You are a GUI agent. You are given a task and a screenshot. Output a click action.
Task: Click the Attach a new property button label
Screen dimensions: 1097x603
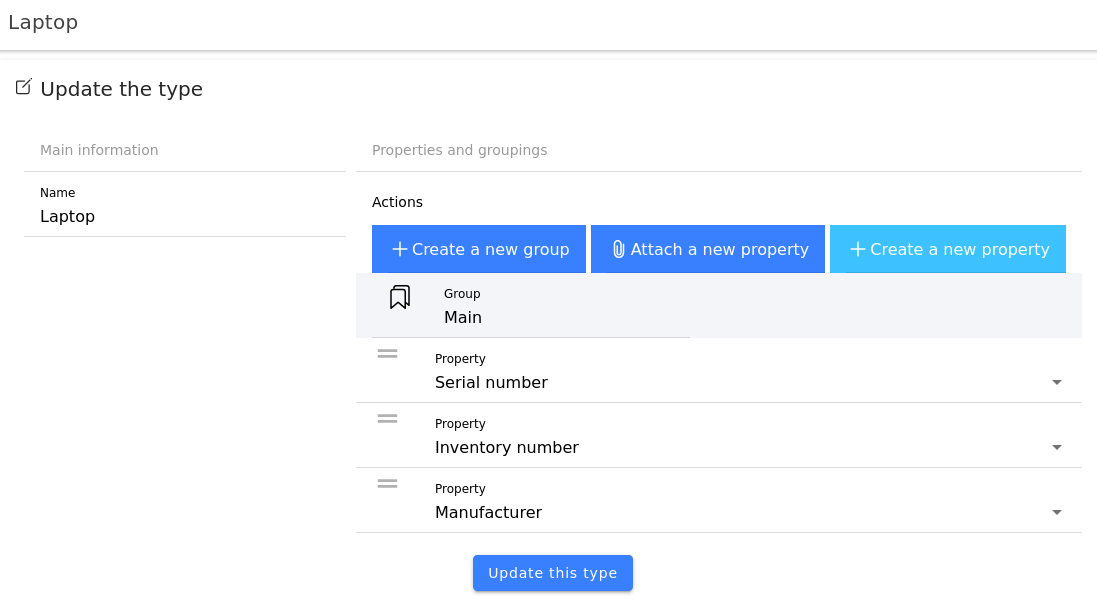click(x=719, y=249)
